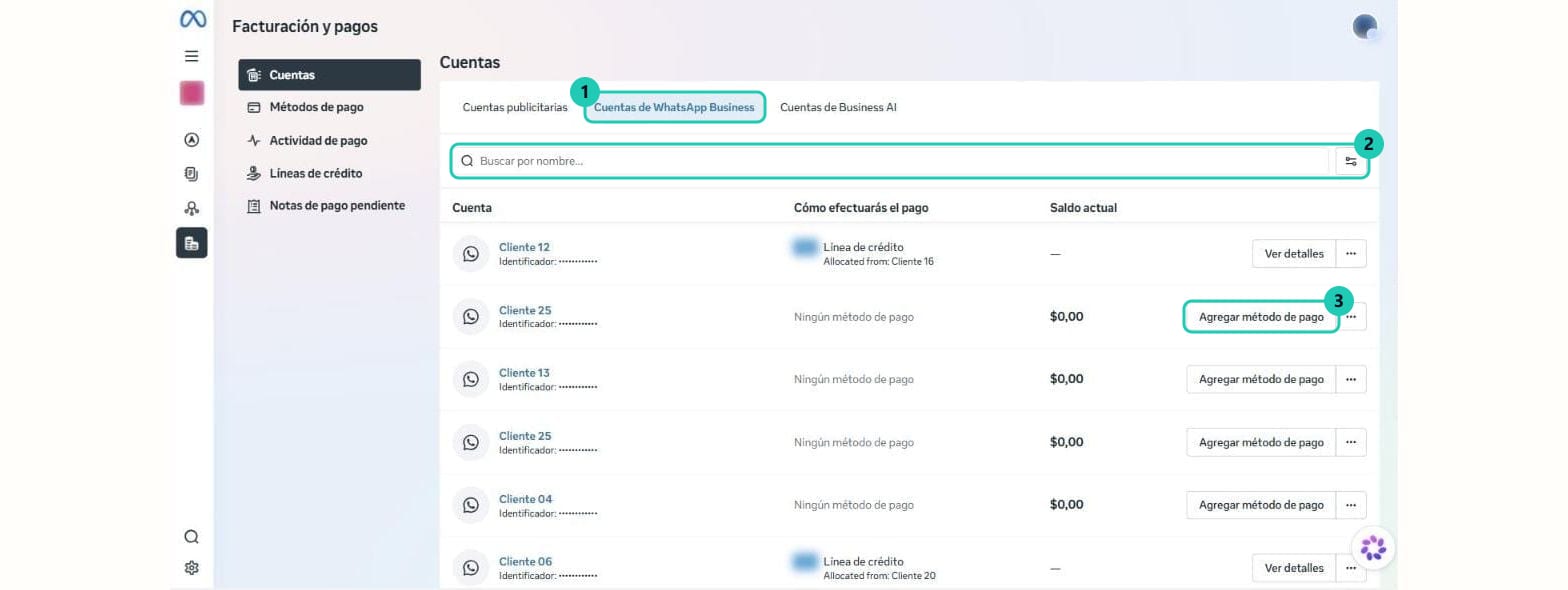Add payment method for Cliente 13

pyautogui.click(x=1261, y=379)
